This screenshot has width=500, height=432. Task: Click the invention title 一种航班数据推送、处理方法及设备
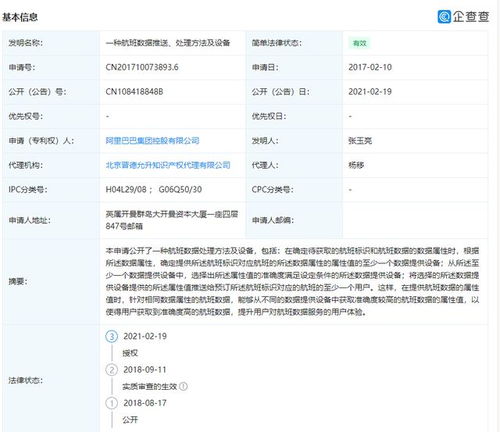click(x=168, y=43)
